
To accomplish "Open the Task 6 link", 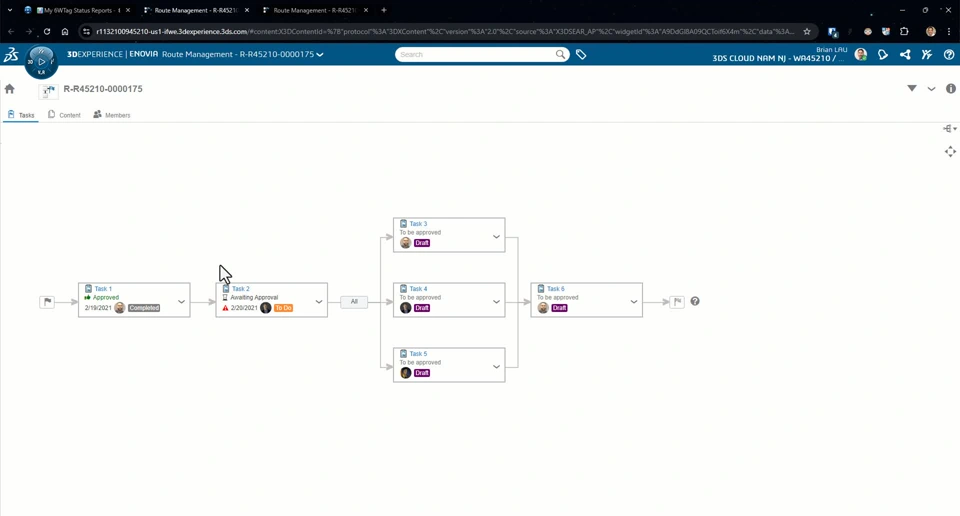I will point(556,289).
